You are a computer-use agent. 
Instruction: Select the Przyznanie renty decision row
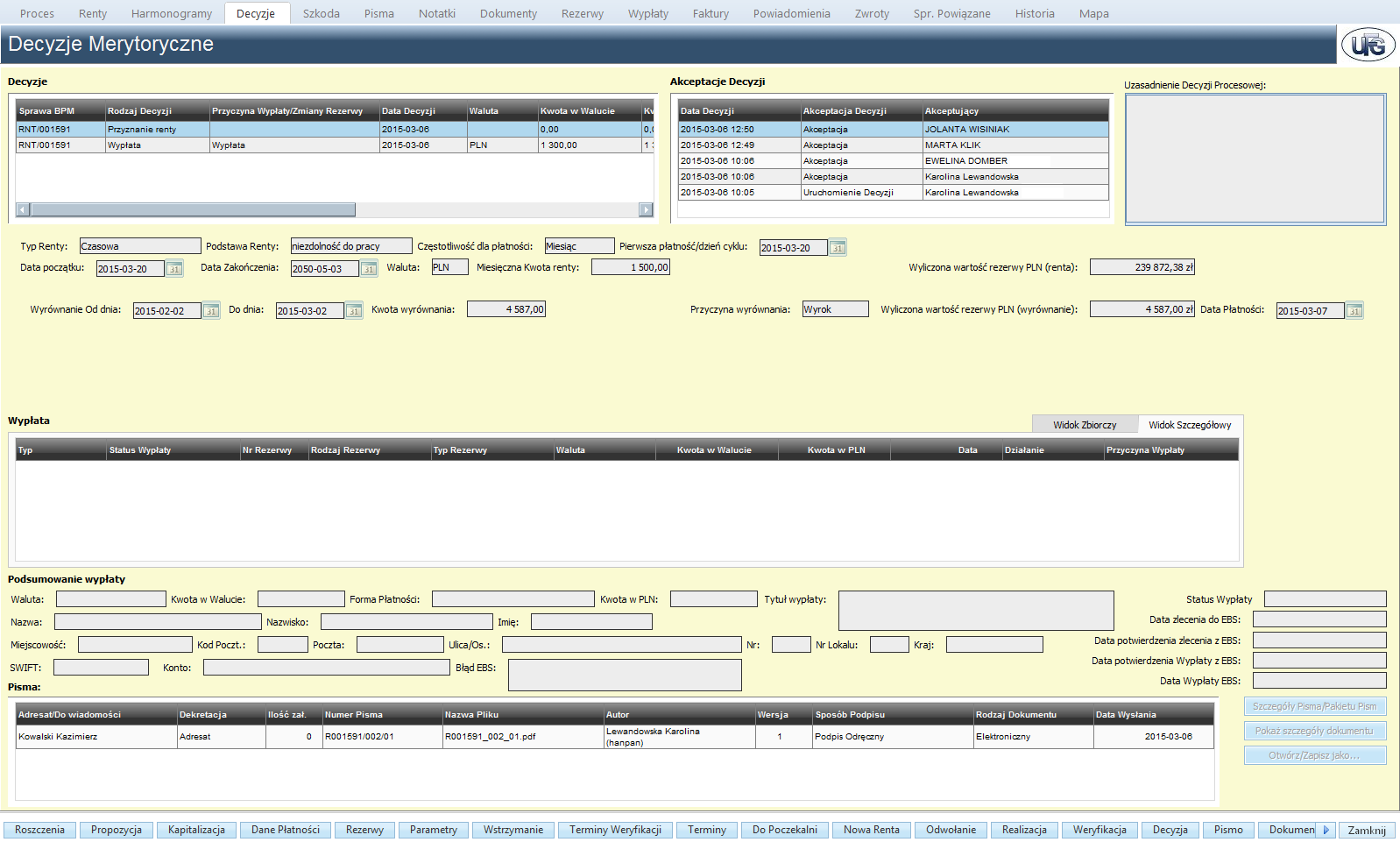pos(335,129)
